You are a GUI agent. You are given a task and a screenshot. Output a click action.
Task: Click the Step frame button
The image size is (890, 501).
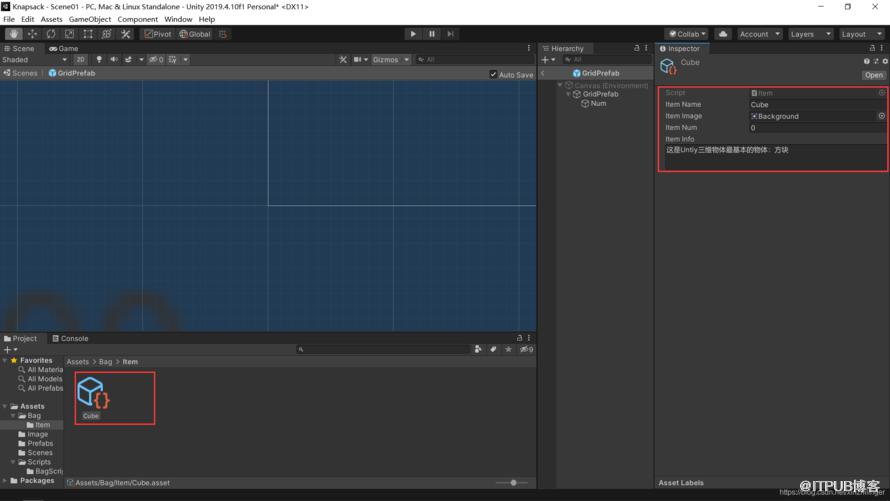(x=451, y=34)
